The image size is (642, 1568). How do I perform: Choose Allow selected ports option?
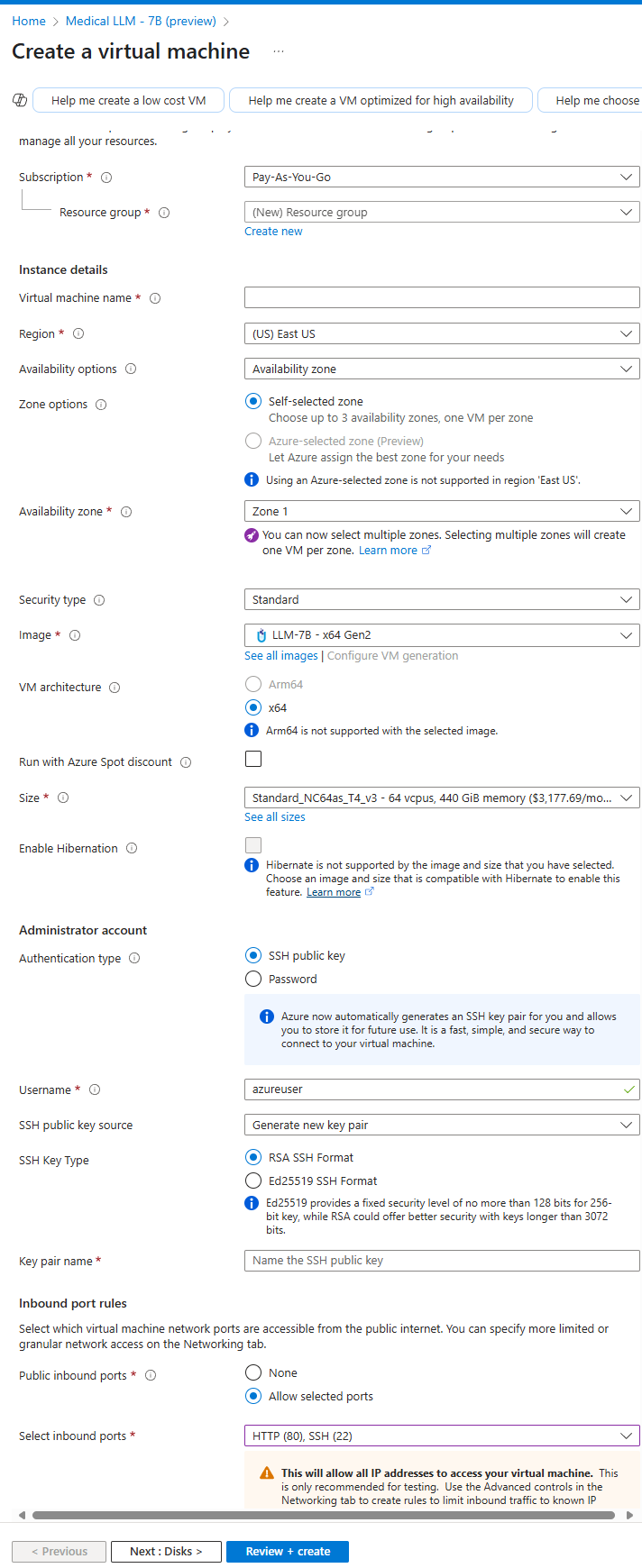click(253, 1396)
